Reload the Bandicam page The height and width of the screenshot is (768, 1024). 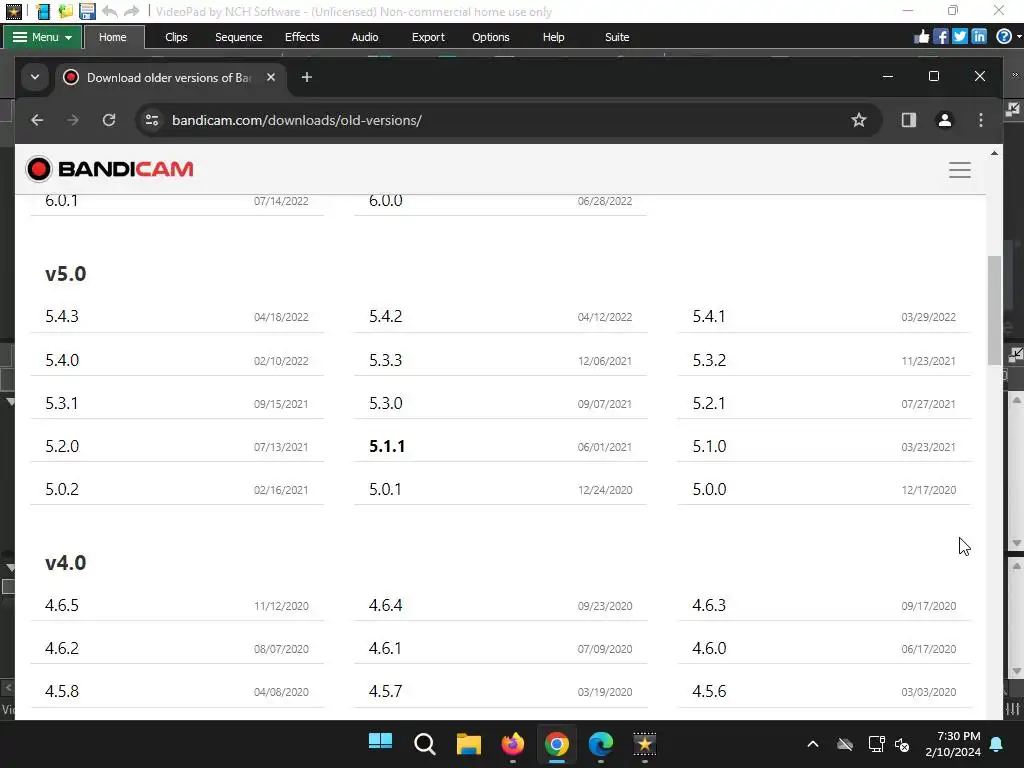point(109,120)
